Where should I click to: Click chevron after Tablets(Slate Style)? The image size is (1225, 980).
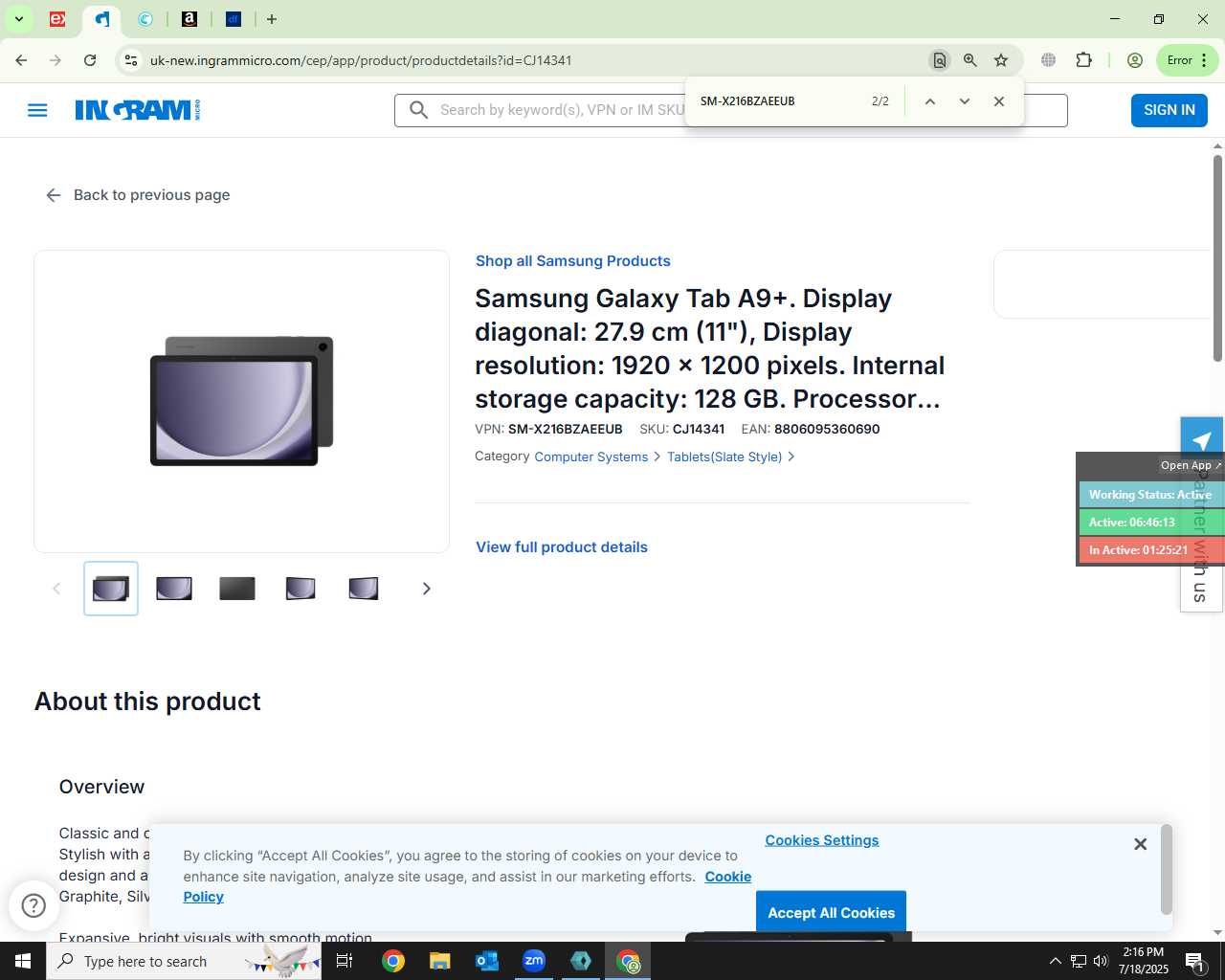click(x=791, y=457)
